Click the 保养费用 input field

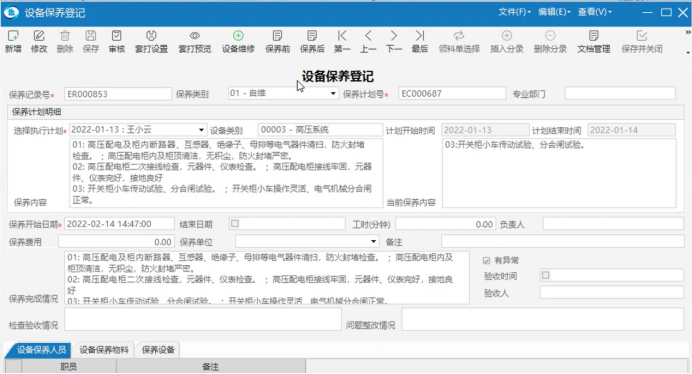pos(116,242)
